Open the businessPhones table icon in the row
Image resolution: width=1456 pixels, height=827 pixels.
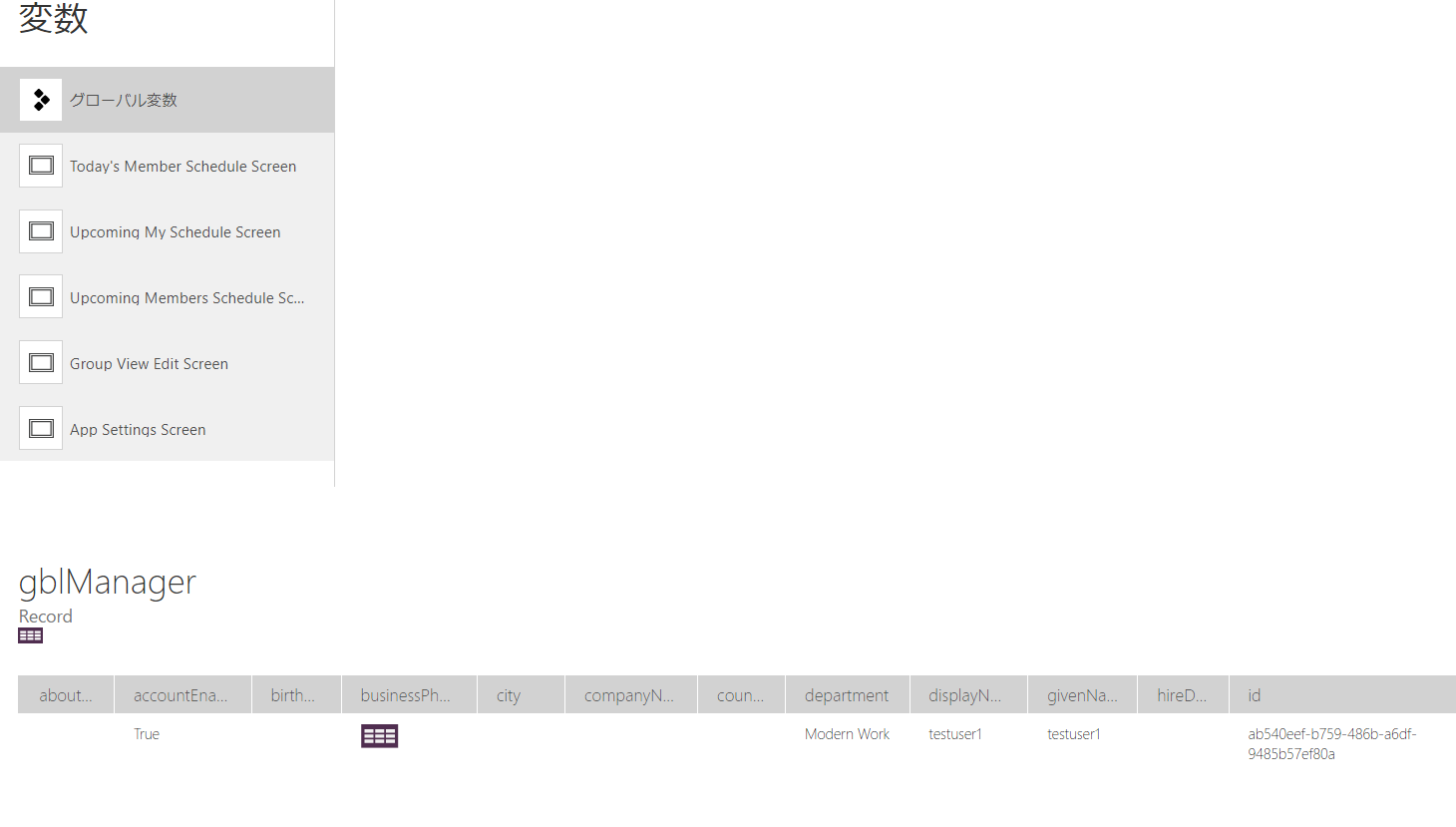(x=379, y=736)
